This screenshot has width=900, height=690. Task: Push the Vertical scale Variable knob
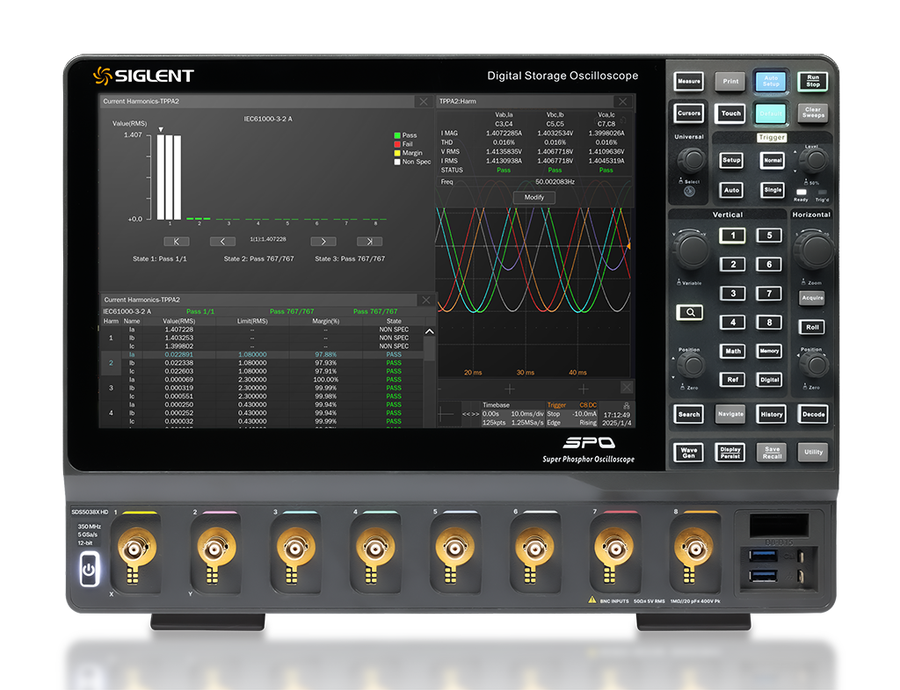point(692,250)
